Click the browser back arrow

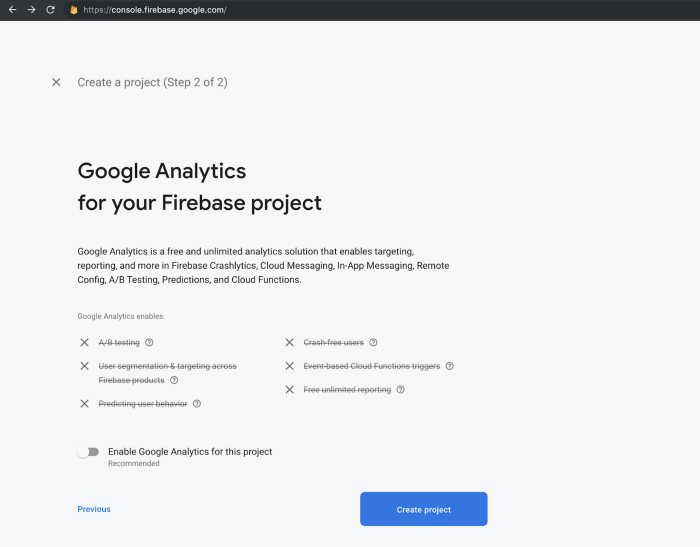(12, 10)
